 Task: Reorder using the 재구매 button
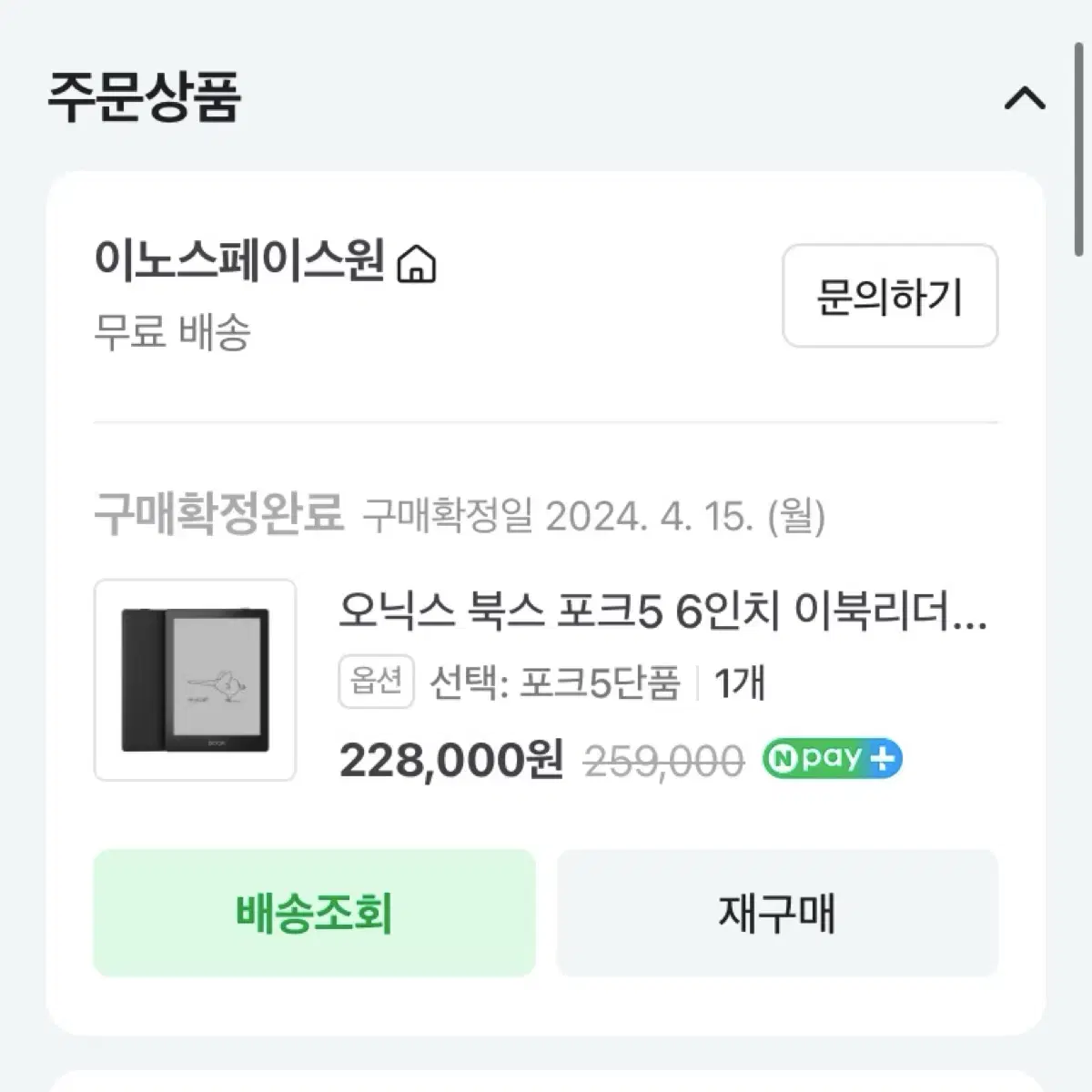click(x=777, y=913)
